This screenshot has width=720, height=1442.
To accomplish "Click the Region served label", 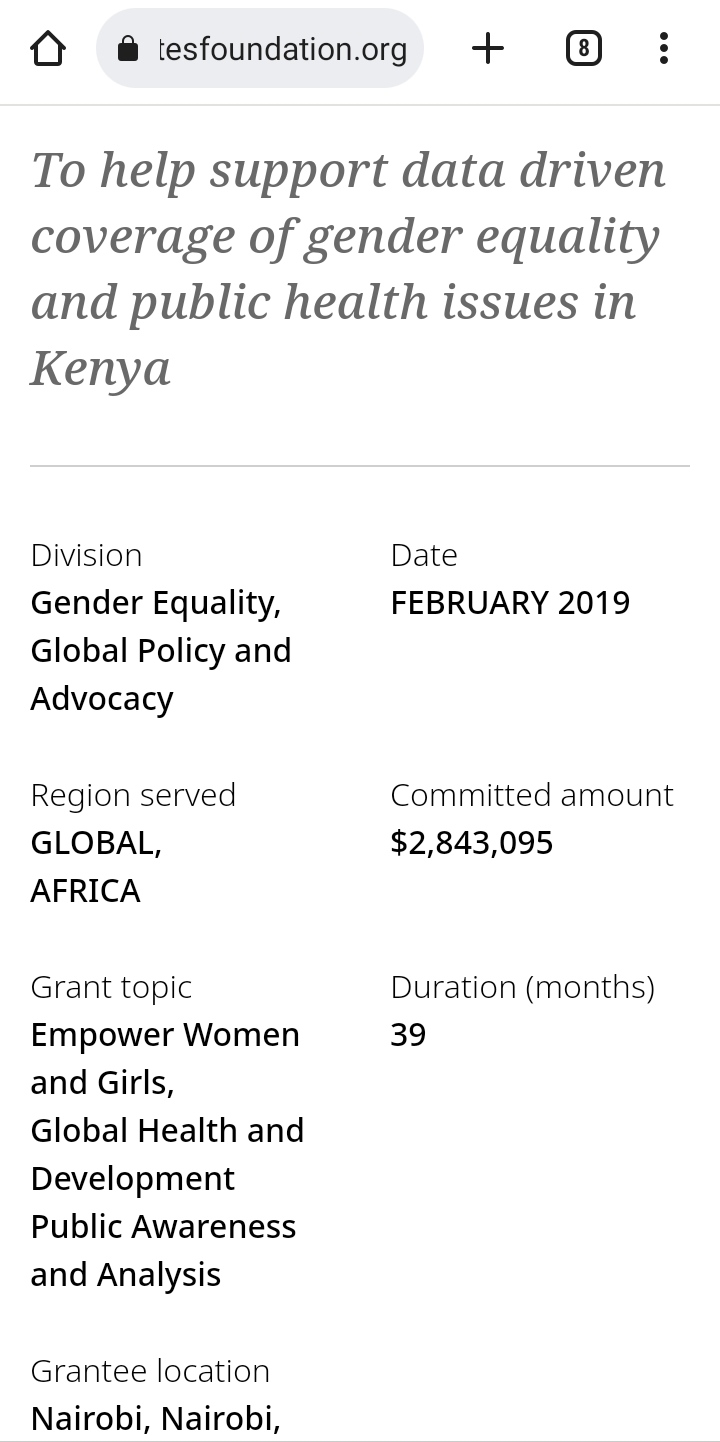I will (133, 795).
